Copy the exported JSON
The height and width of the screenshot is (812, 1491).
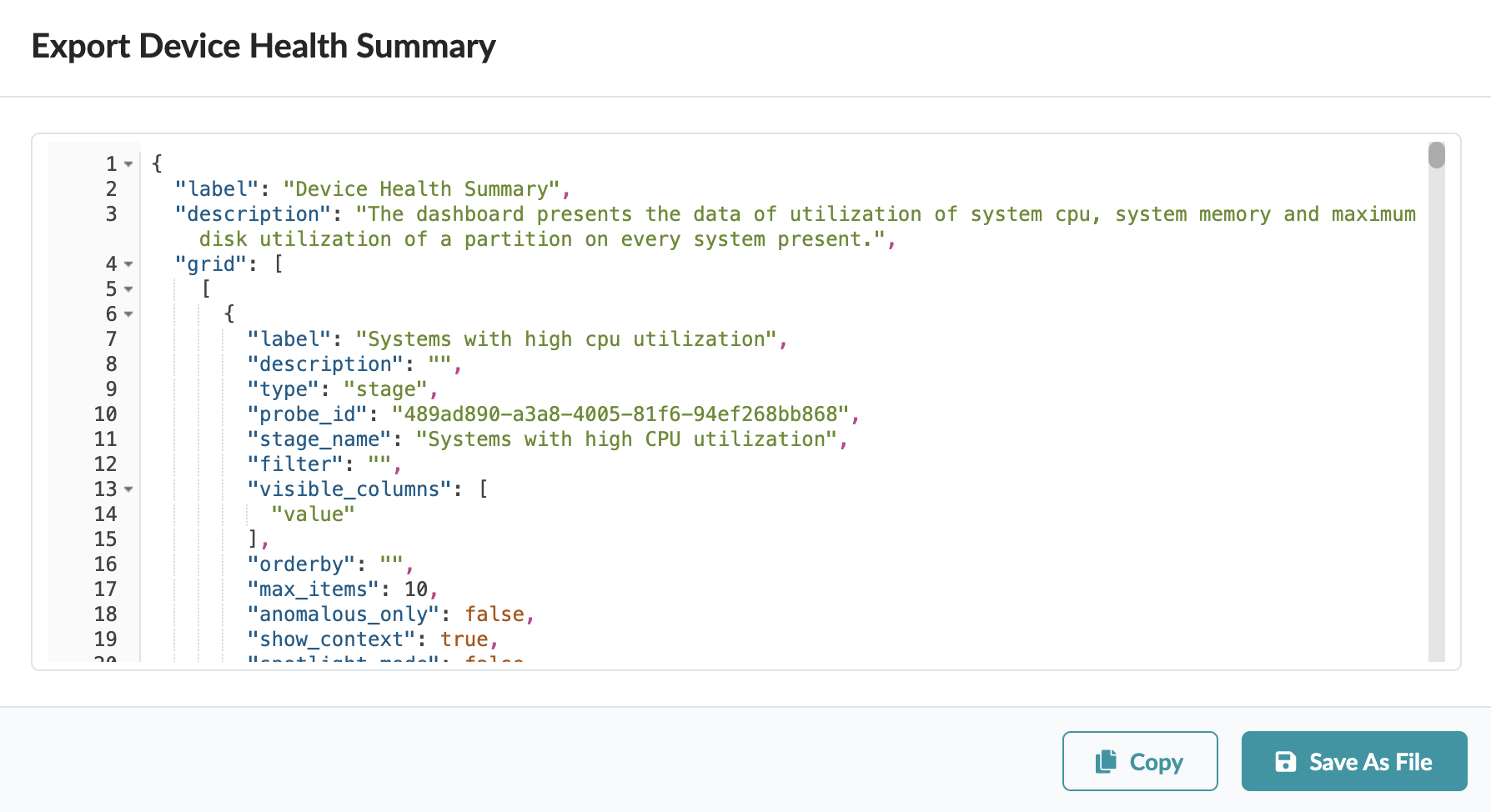click(x=1139, y=761)
